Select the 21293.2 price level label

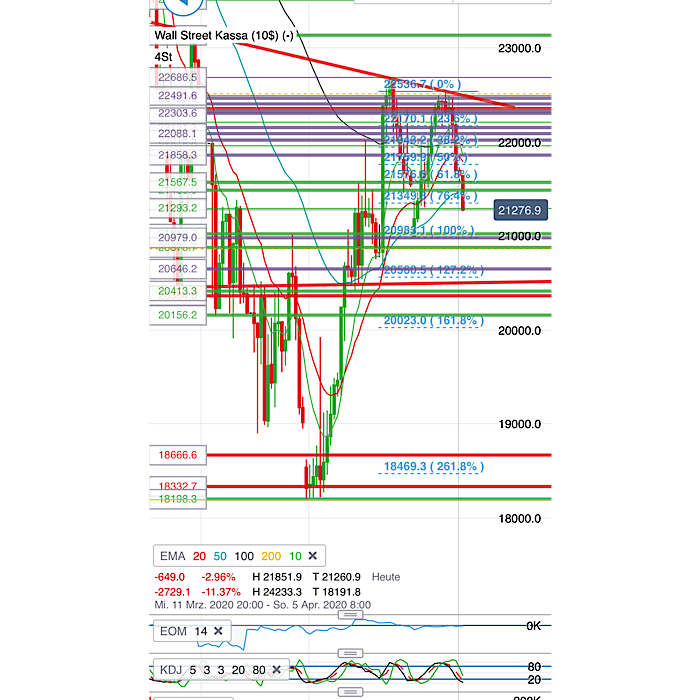178,208
